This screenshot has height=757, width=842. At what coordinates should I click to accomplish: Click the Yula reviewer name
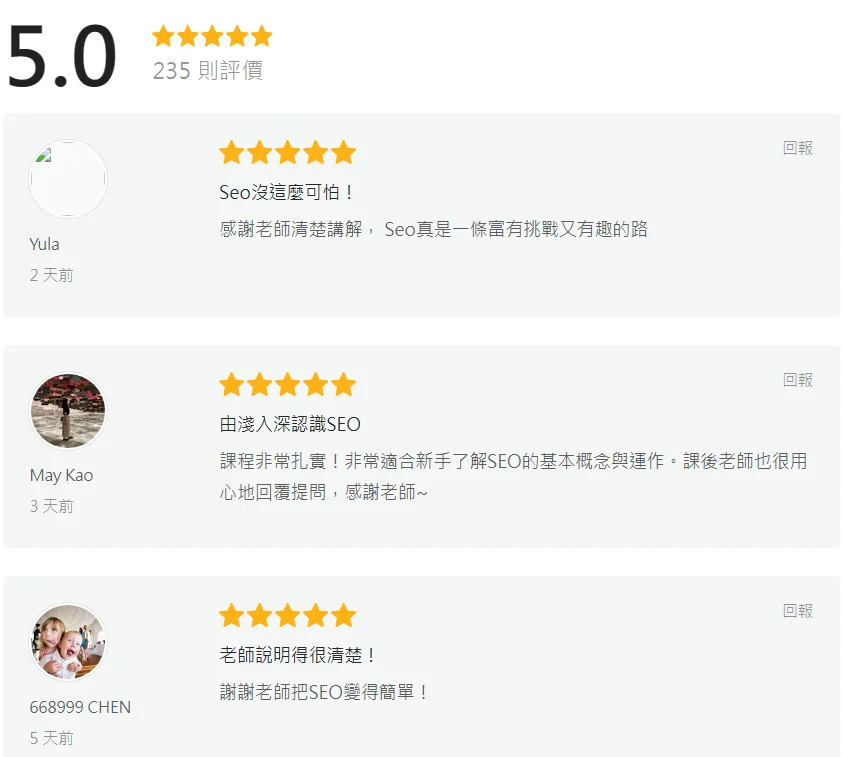pos(45,244)
